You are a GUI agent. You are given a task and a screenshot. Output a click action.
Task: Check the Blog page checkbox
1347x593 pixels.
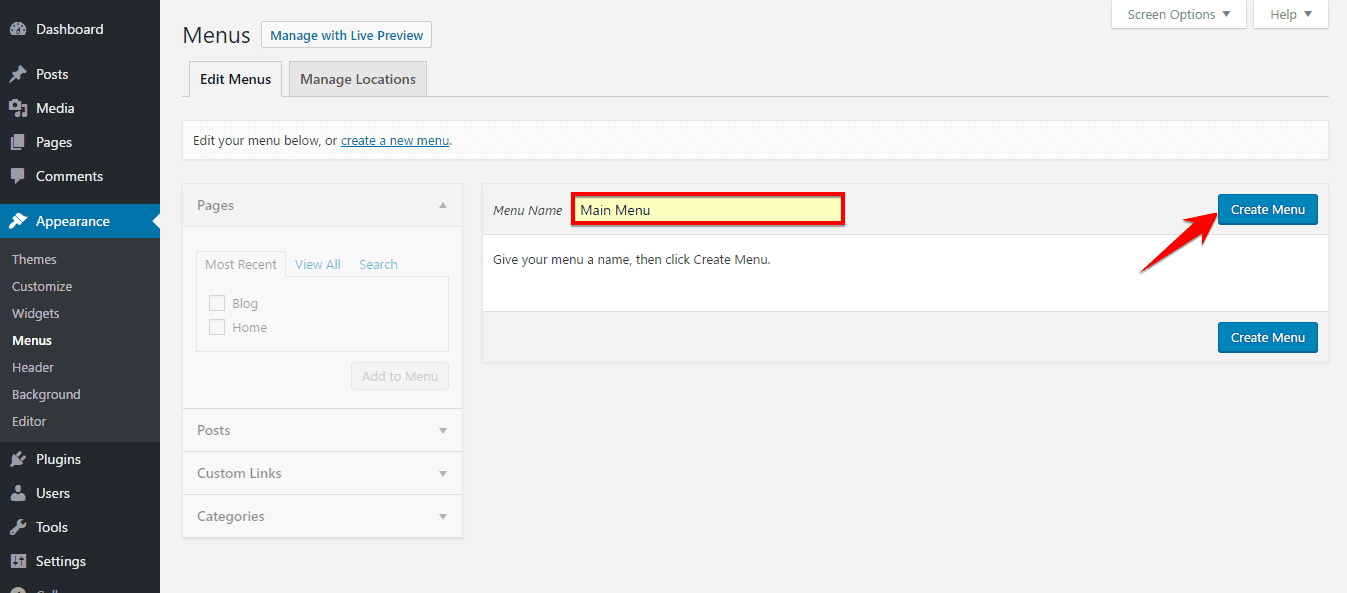pos(217,303)
